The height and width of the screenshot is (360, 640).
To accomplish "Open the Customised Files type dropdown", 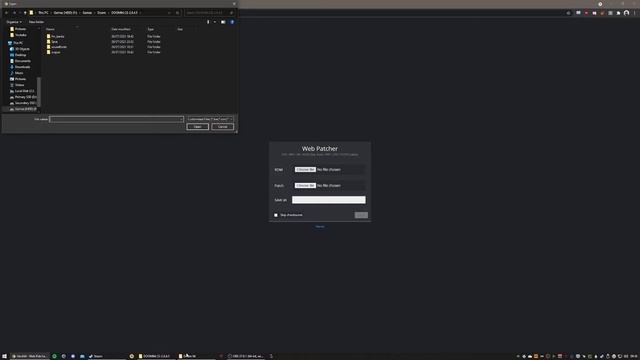I will 210,119.
